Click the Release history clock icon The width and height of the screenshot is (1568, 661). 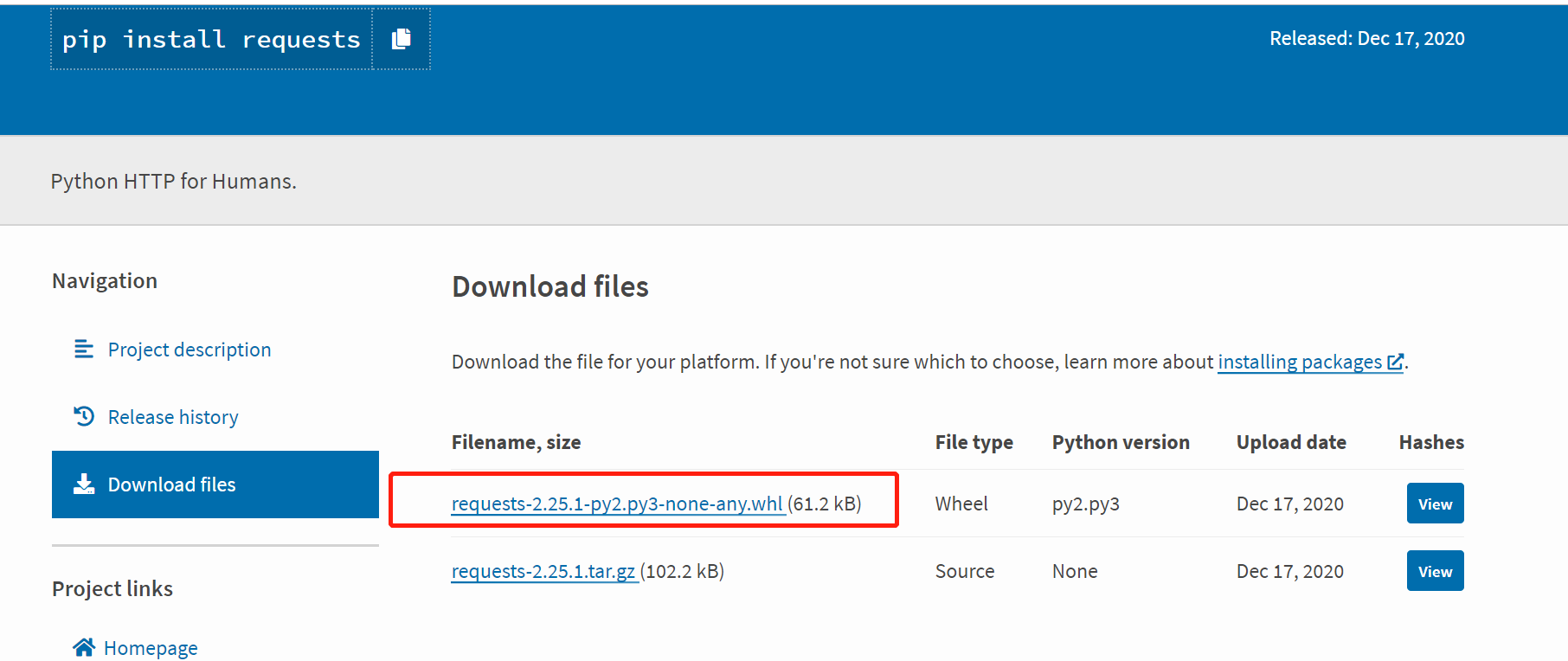coord(84,416)
